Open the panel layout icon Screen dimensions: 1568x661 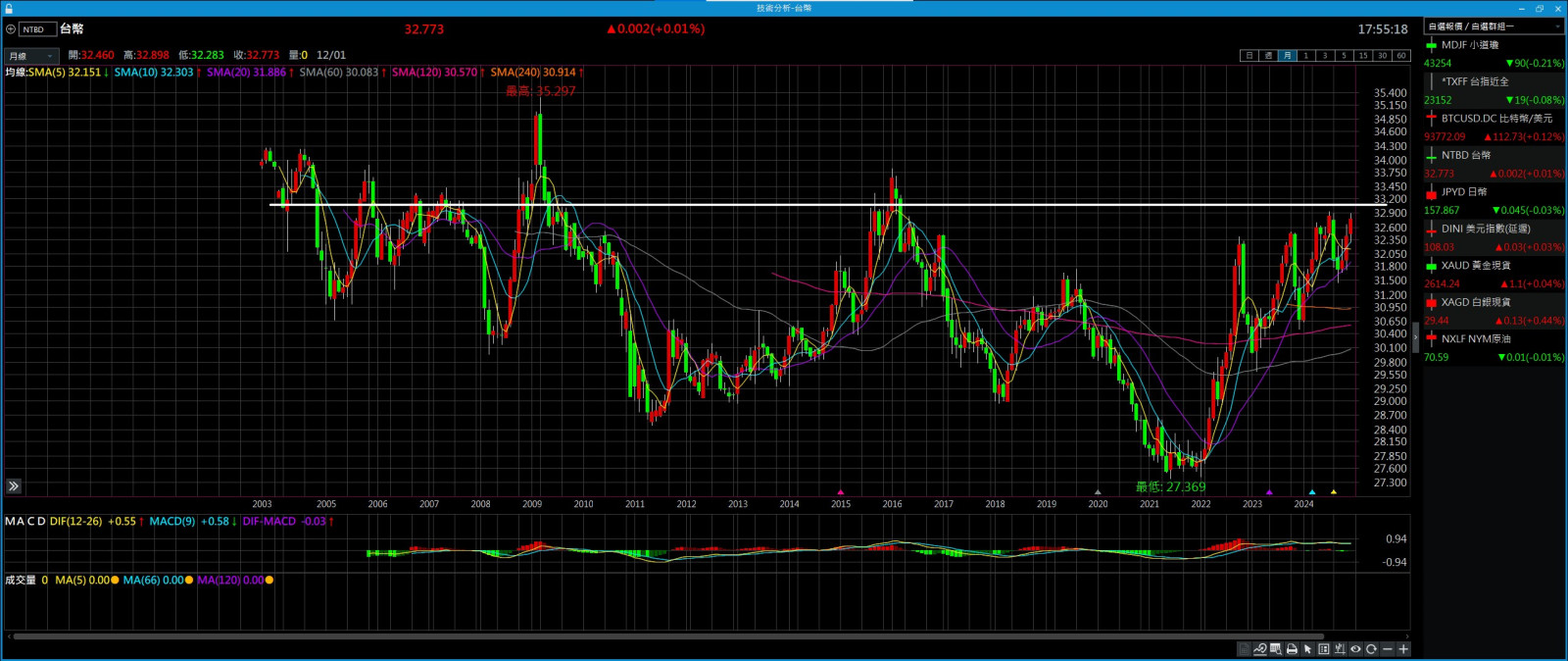click(x=1324, y=649)
